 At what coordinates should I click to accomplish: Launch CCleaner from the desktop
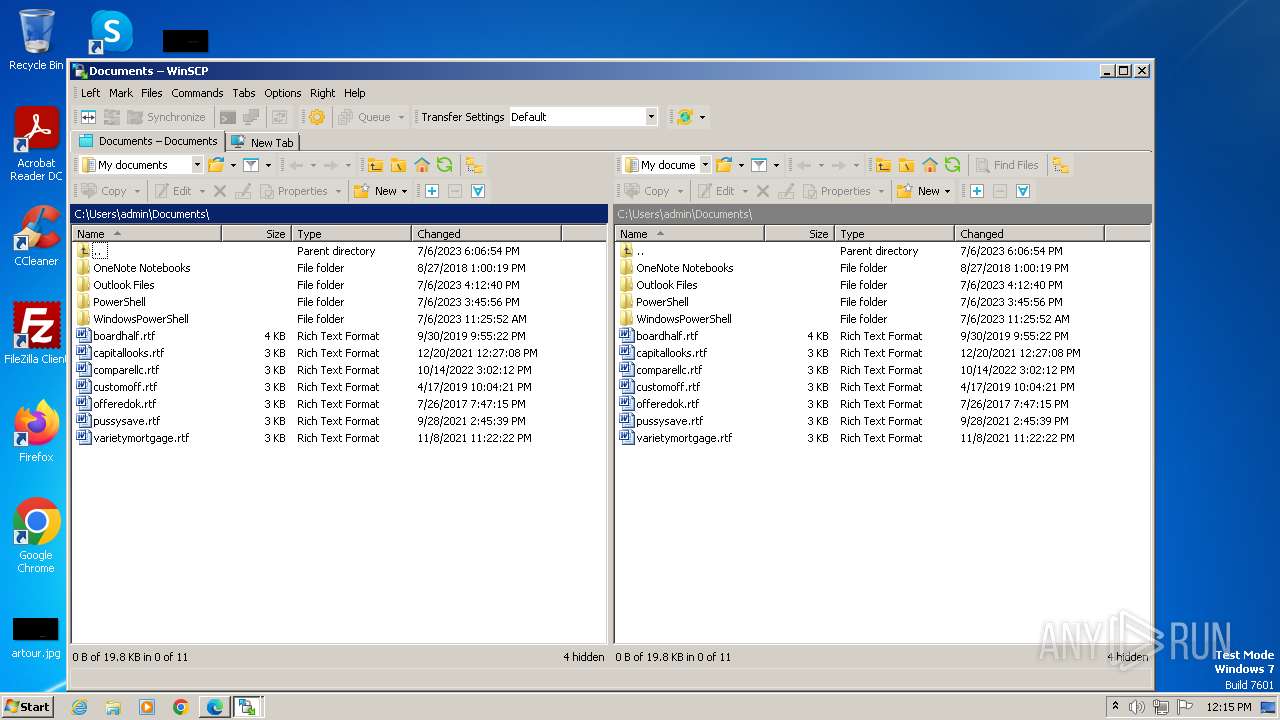36,236
